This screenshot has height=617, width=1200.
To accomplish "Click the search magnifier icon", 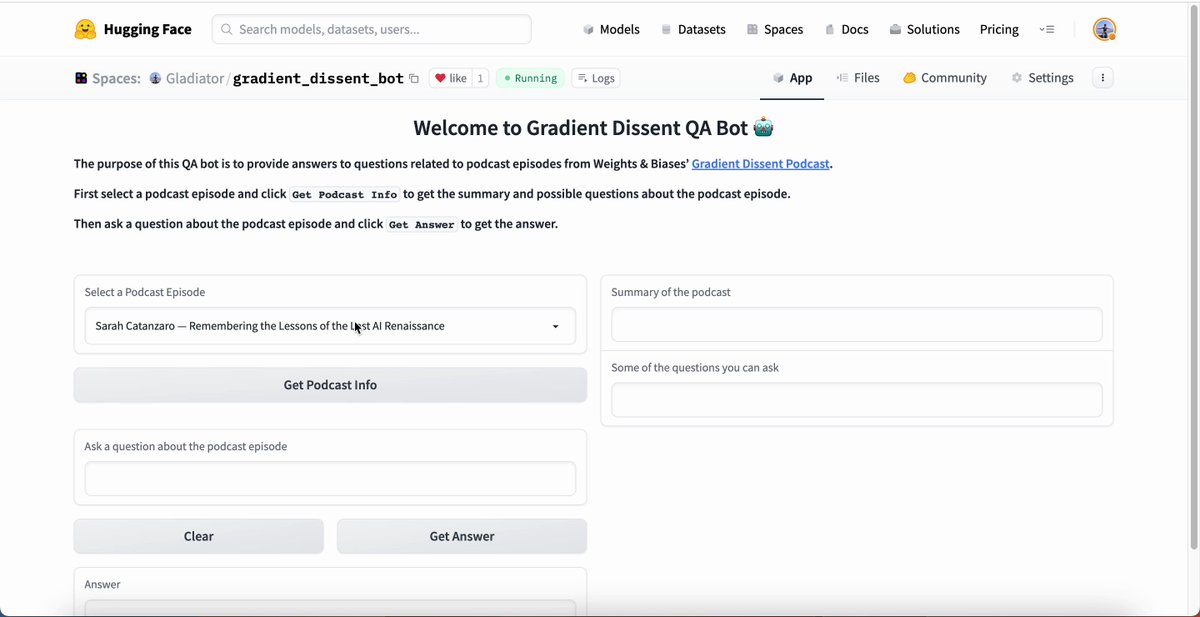I will [226, 30].
